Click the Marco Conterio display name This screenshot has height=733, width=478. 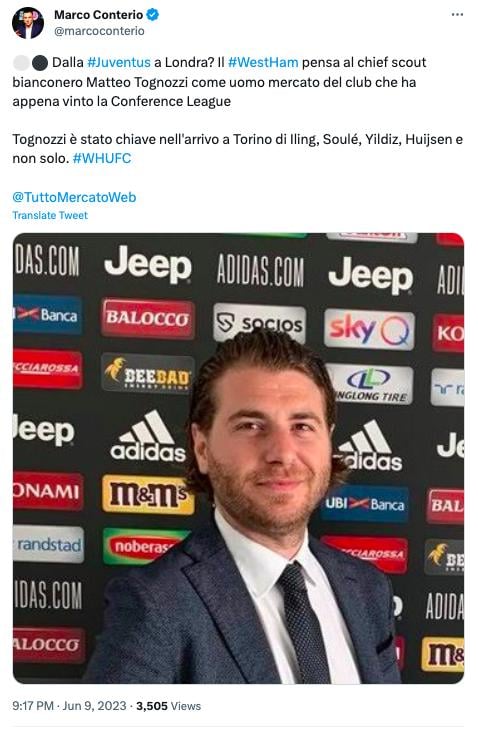(x=99, y=14)
